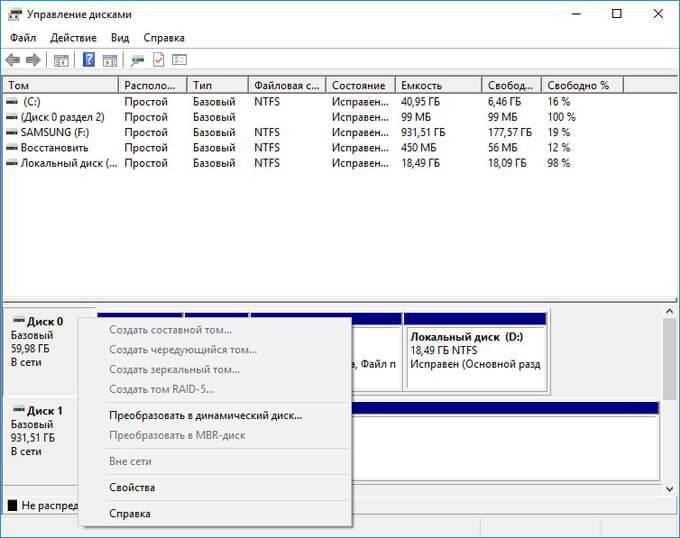The width and height of the screenshot is (680, 538).
Task: Select the Локальный диск (D:) partition block
Action: 476,351
